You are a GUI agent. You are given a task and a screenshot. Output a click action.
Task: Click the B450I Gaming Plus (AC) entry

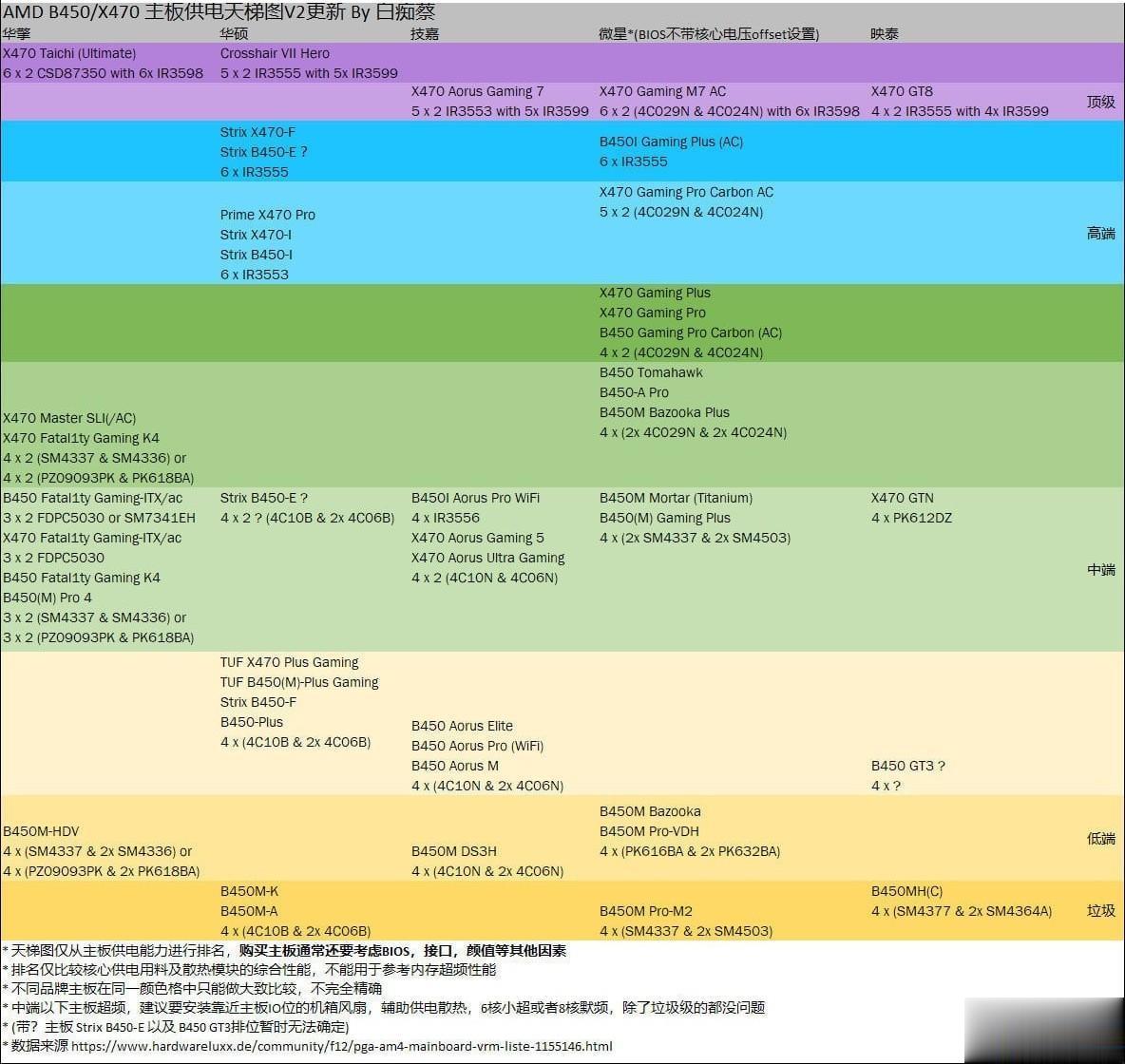pyautogui.click(x=672, y=142)
